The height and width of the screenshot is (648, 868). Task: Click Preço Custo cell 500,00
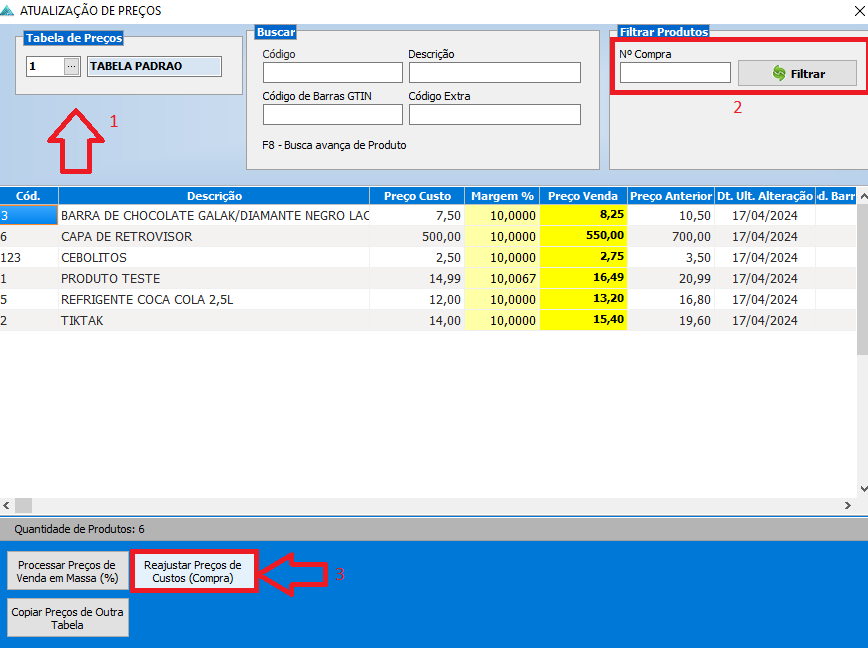click(417, 236)
